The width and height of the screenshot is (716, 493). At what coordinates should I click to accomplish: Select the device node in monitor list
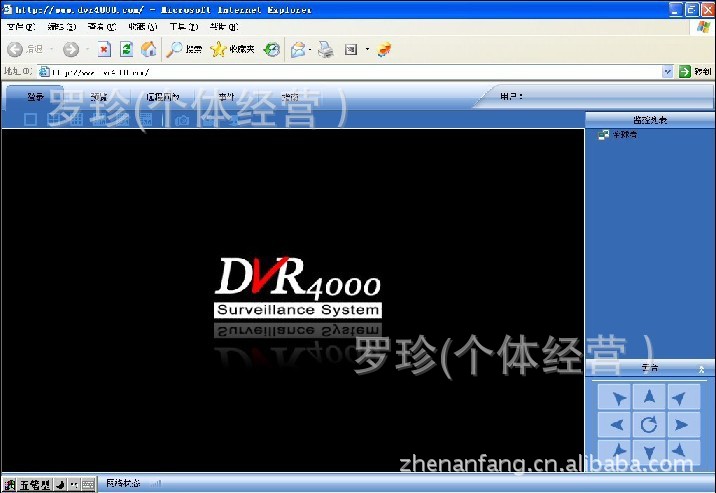coord(618,135)
